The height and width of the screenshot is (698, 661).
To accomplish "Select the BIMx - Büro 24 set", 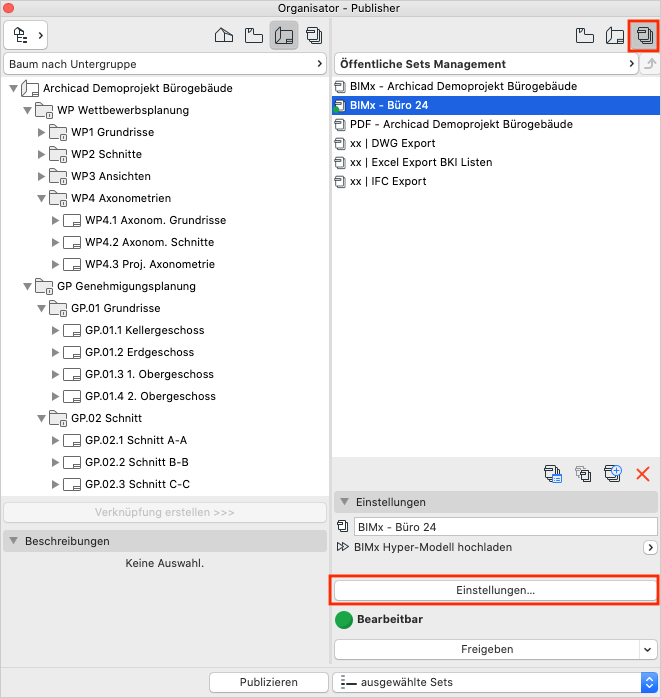I will 496,106.
